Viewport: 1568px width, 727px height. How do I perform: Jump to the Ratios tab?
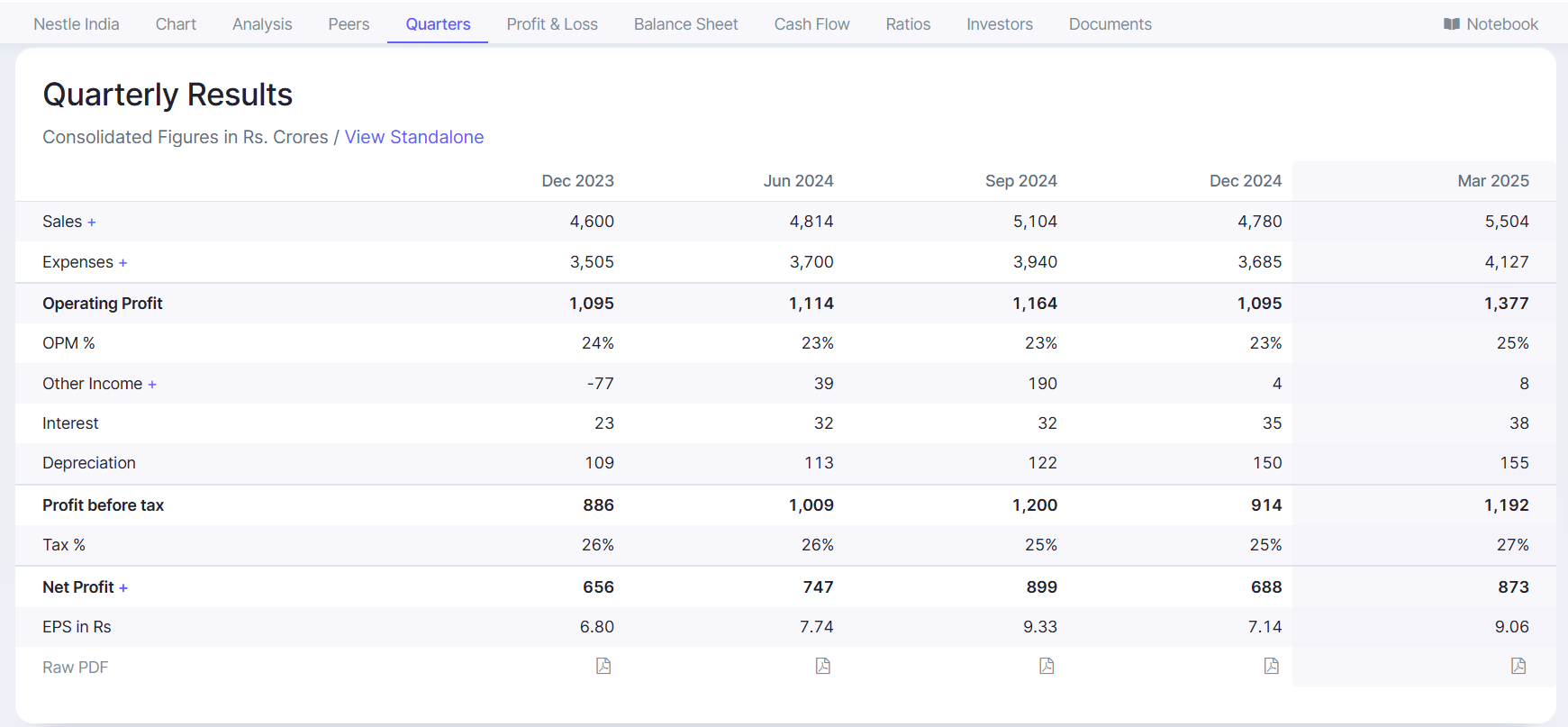pyautogui.click(x=908, y=24)
